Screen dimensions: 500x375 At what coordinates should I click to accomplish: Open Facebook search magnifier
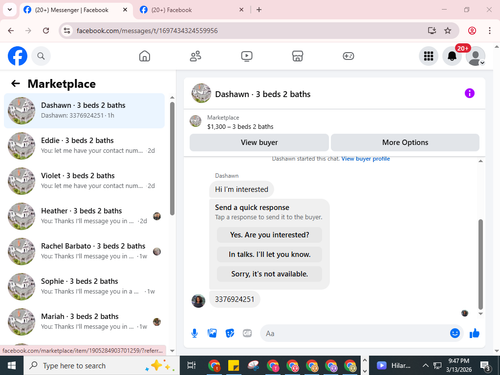tap(41, 56)
